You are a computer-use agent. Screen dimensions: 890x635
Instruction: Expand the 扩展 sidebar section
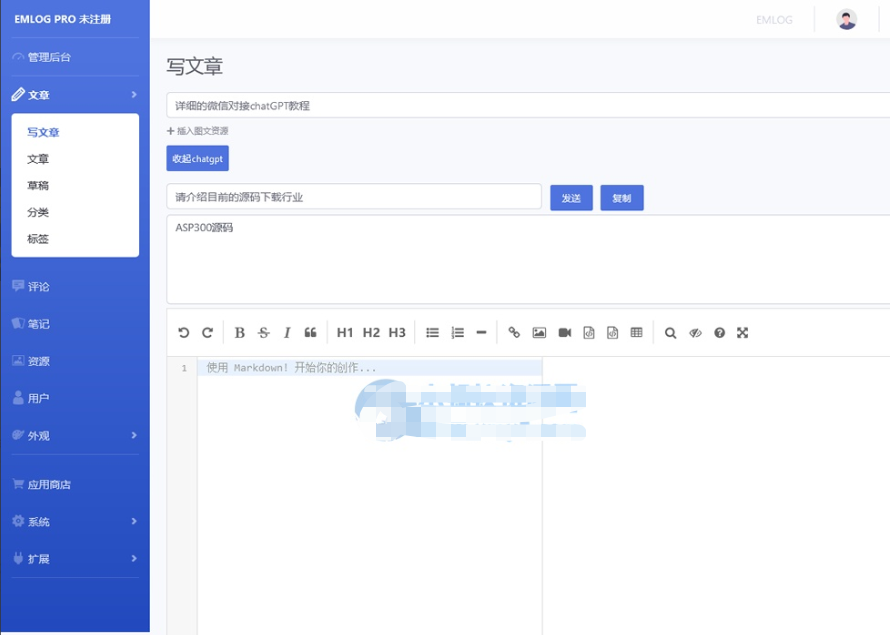38,558
